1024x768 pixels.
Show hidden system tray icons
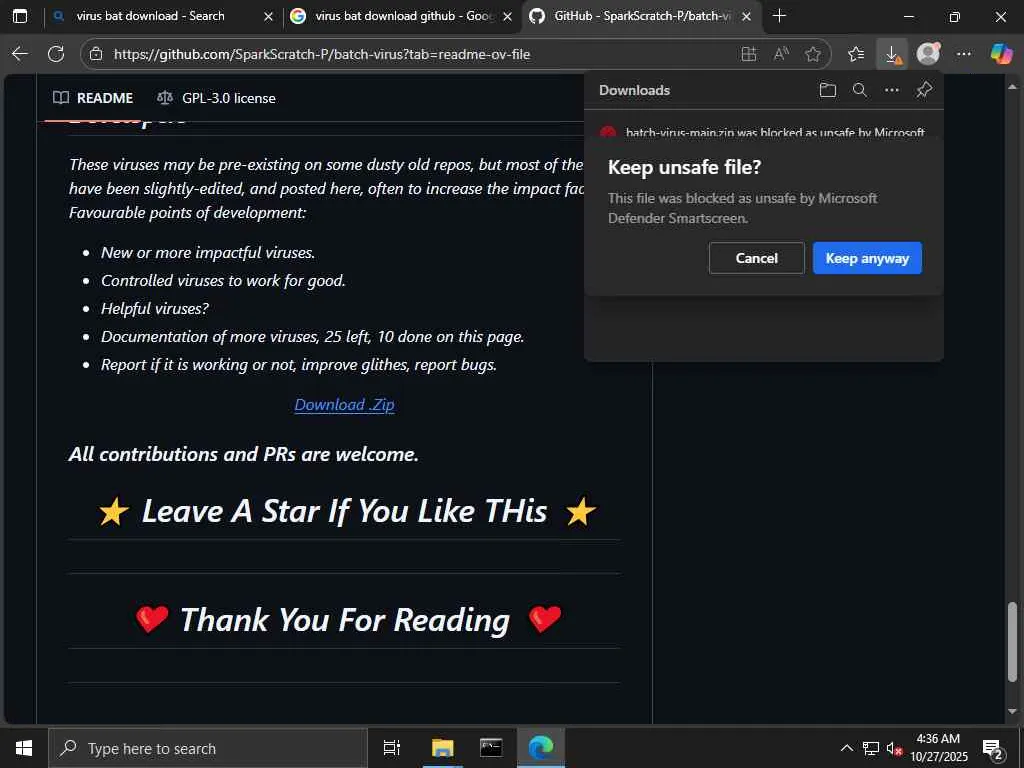point(846,748)
